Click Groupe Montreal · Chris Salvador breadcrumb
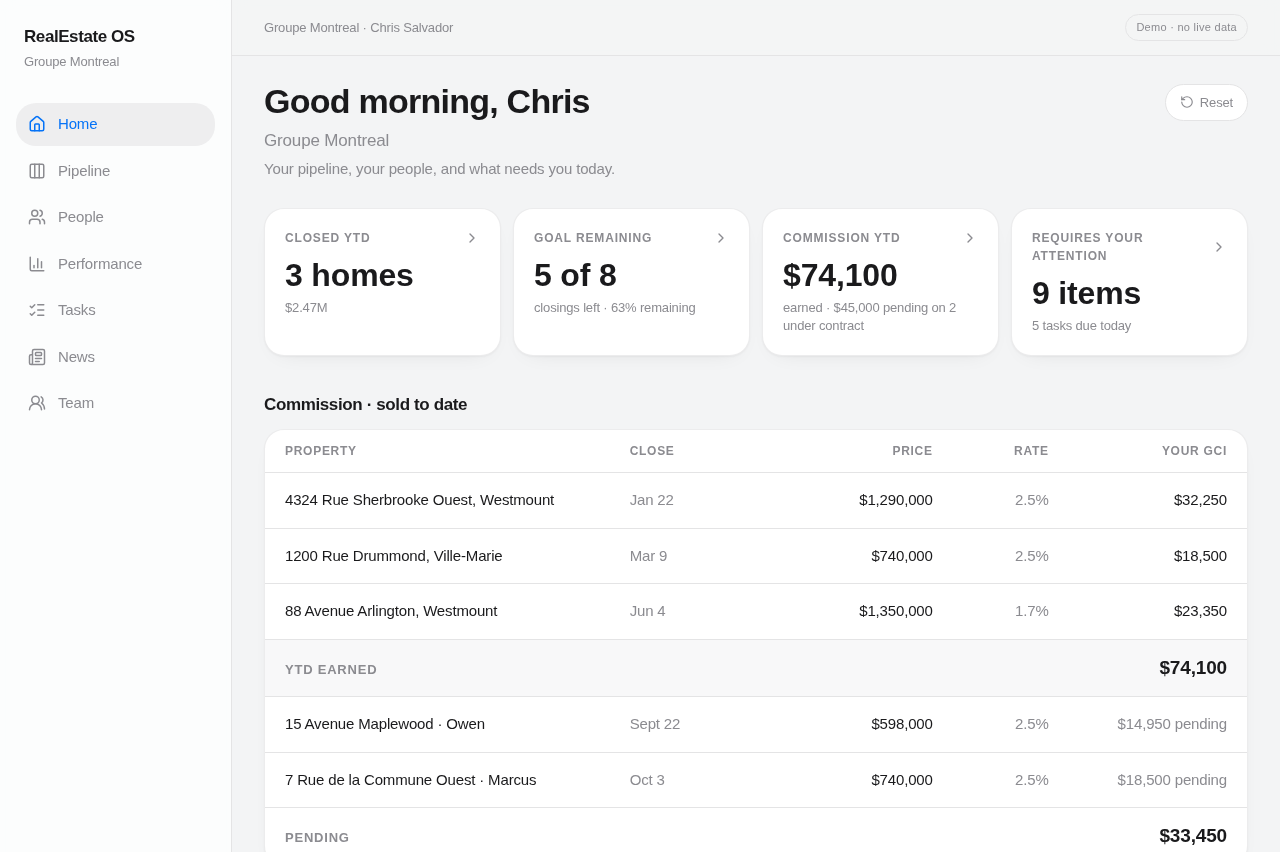The image size is (1280, 852). [x=358, y=27]
